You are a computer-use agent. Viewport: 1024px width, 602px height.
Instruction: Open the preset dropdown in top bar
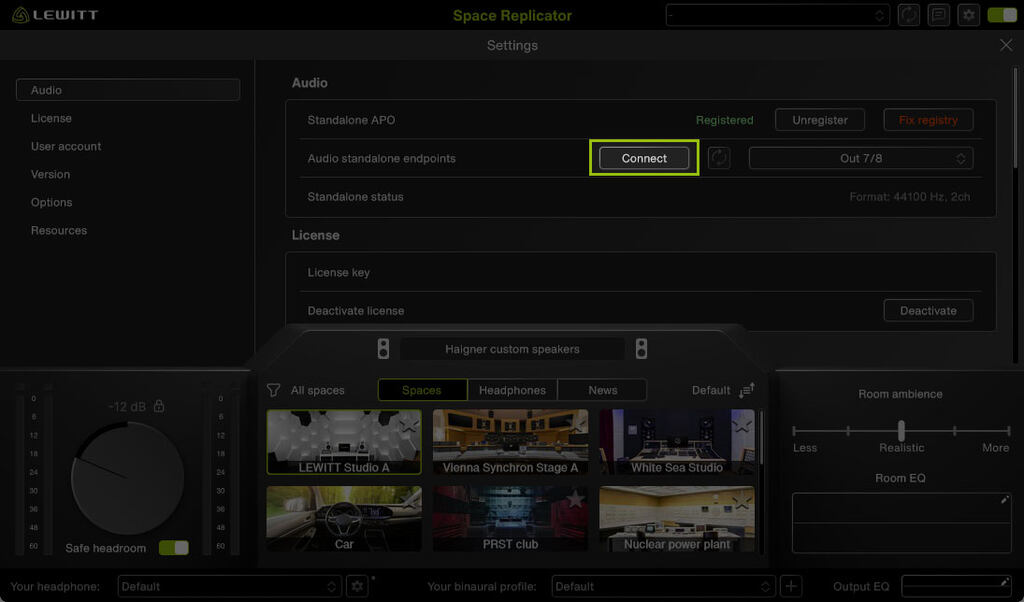point(776,15)
